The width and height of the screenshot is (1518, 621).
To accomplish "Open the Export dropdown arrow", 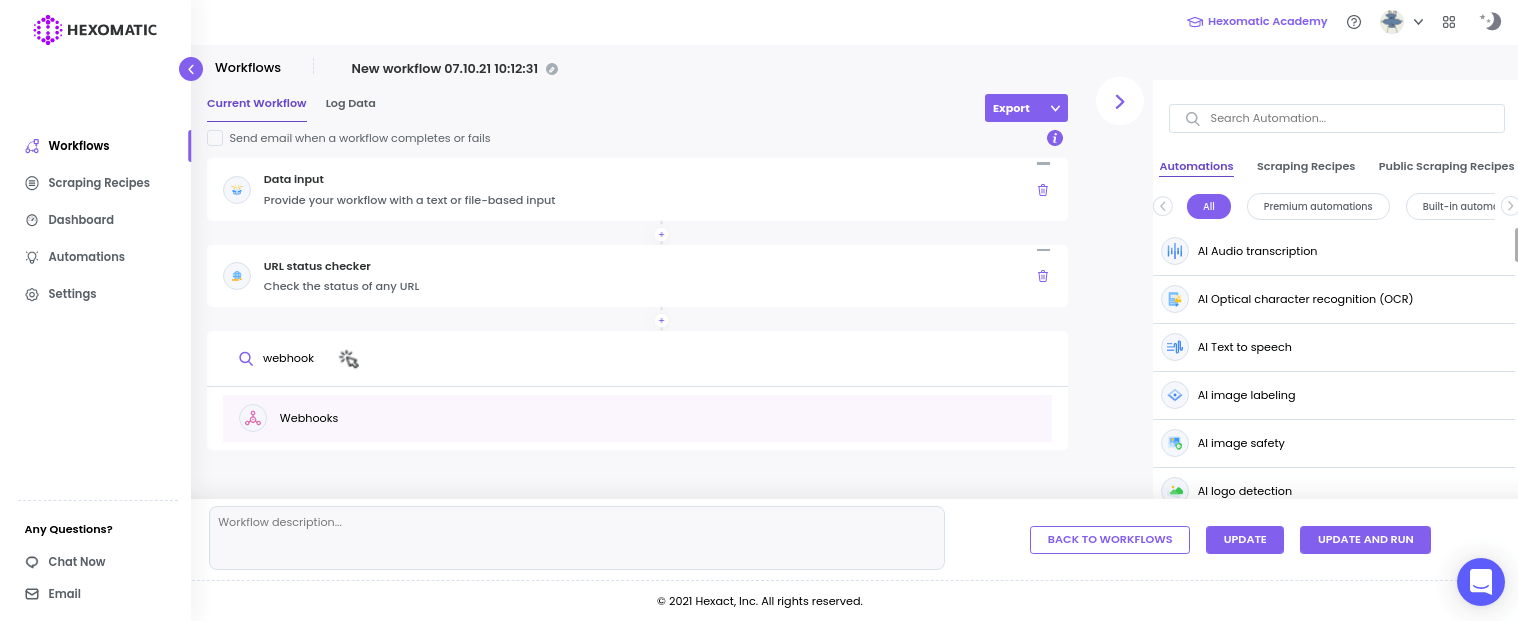I will [1055, 108].
